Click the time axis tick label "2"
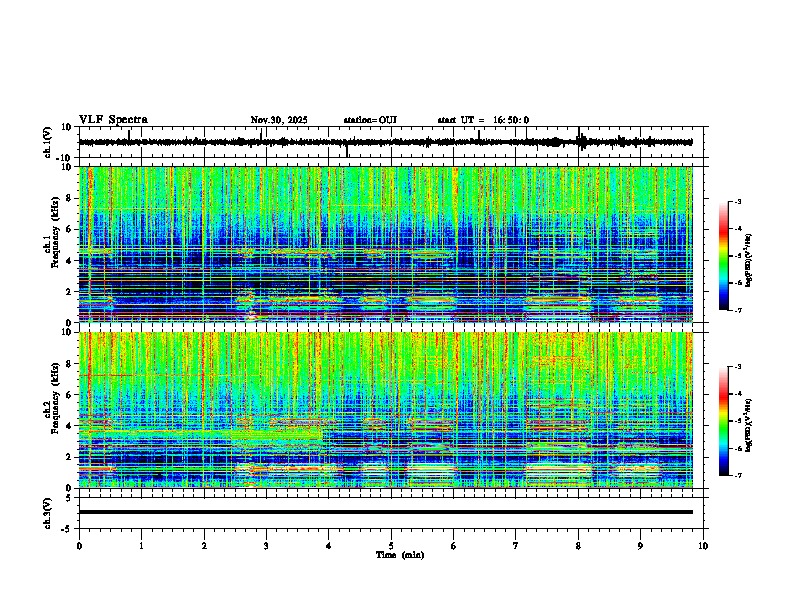The image size is (792, 612). point(204,546)
